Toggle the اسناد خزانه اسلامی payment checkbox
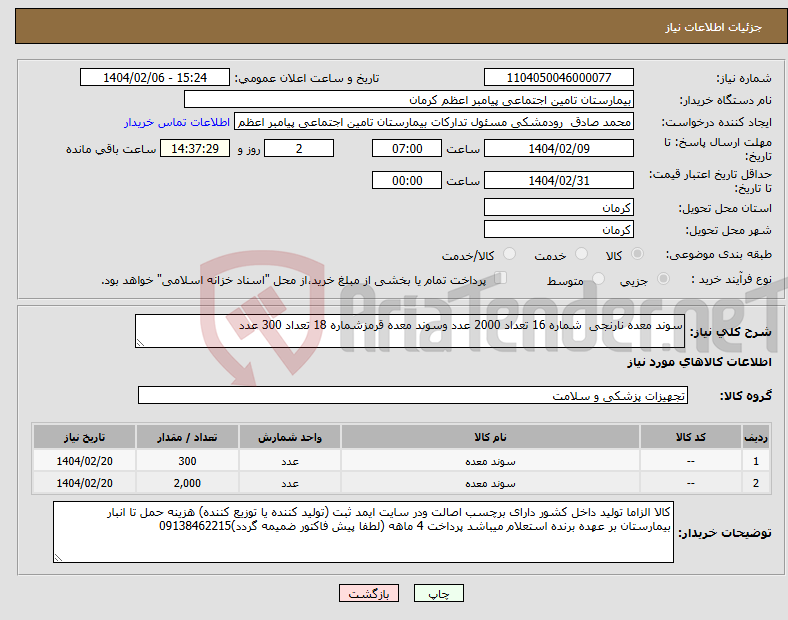Viewport: 788px width, 620px height. 501,278
